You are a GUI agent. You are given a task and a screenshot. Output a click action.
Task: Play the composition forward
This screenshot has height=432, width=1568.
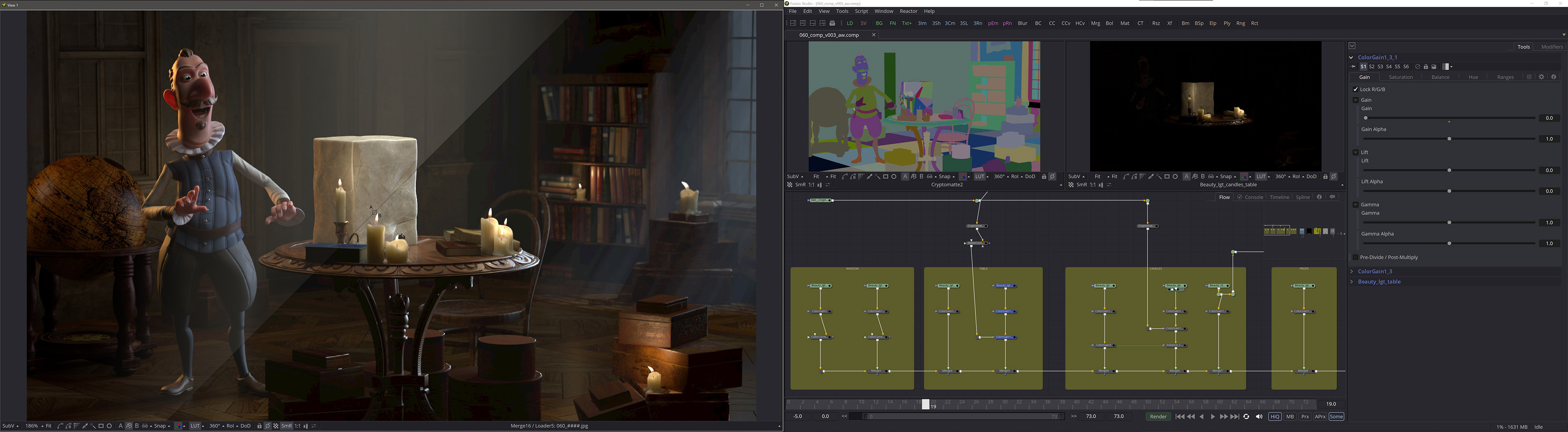1212,417
